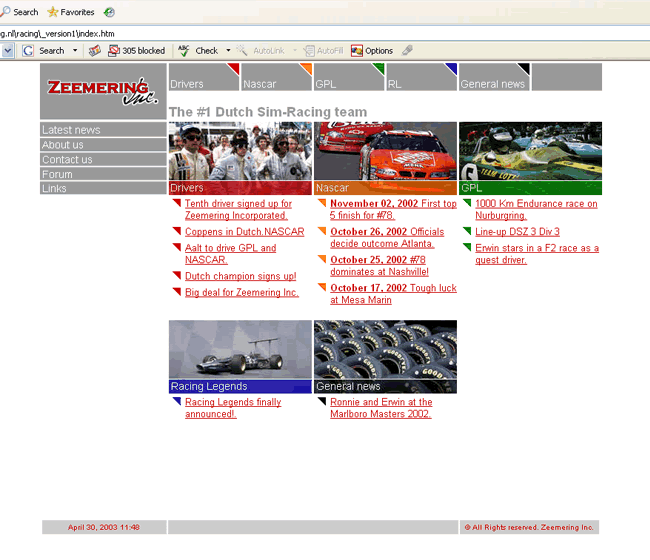This screenshot has width=650, height=560.
Task: Open Google toolbar Options
Action: point(372,51)
